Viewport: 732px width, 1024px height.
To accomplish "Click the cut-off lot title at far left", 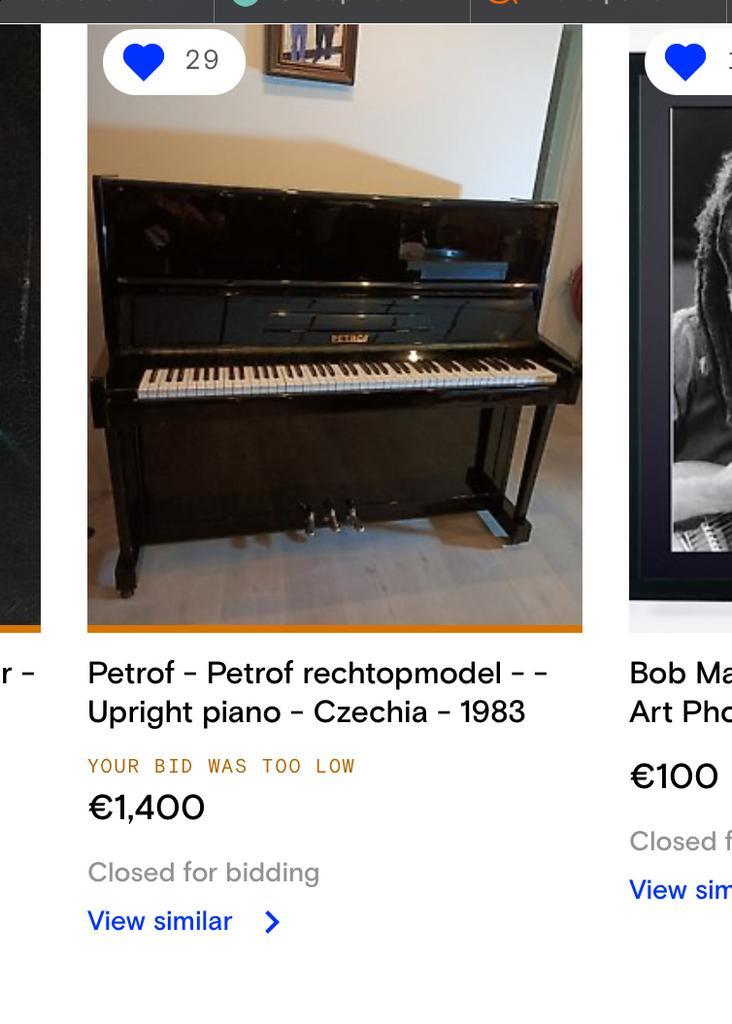I will coord(18,673).
